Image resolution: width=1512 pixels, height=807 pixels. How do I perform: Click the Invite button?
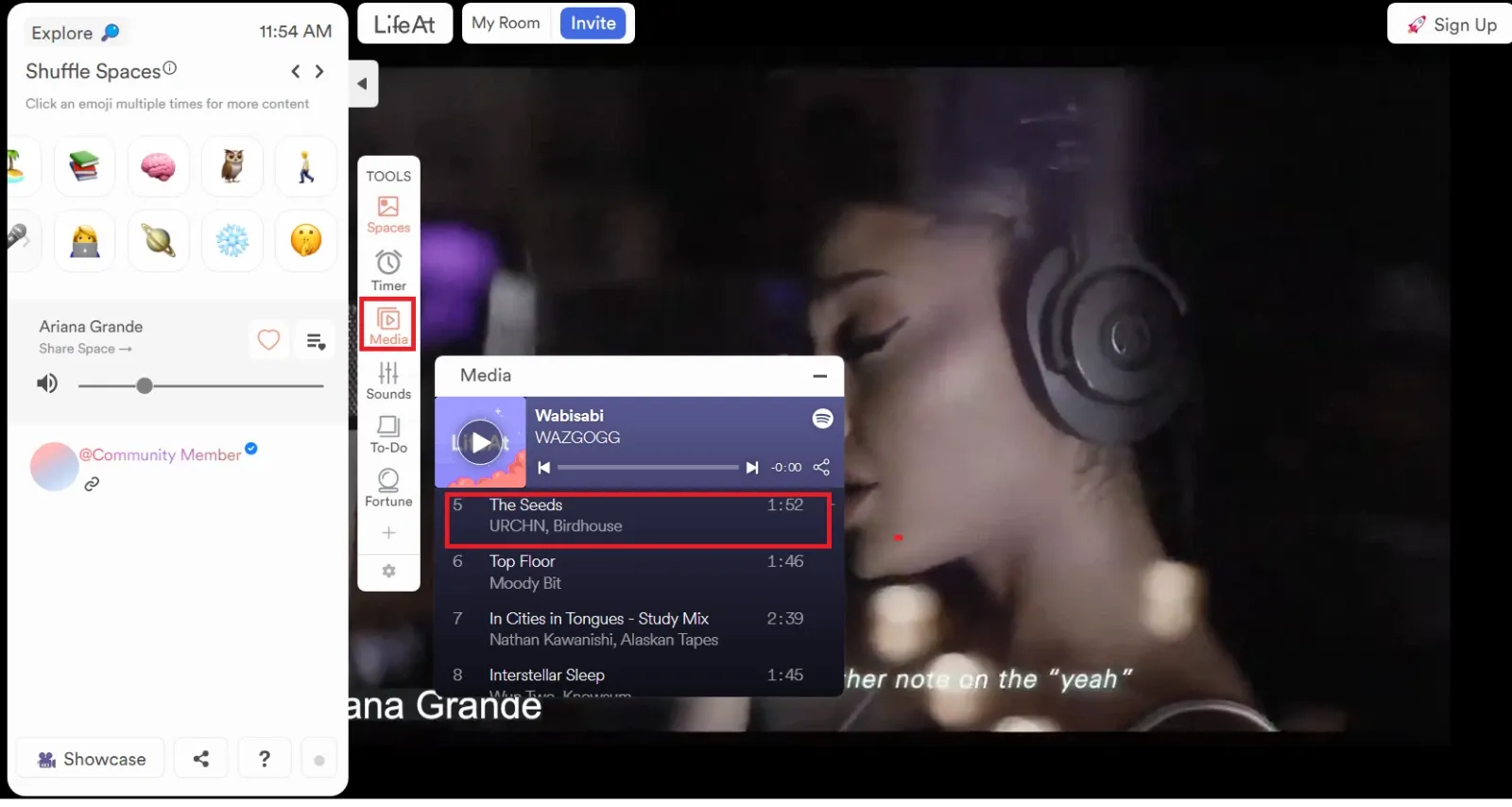(593, 23)
